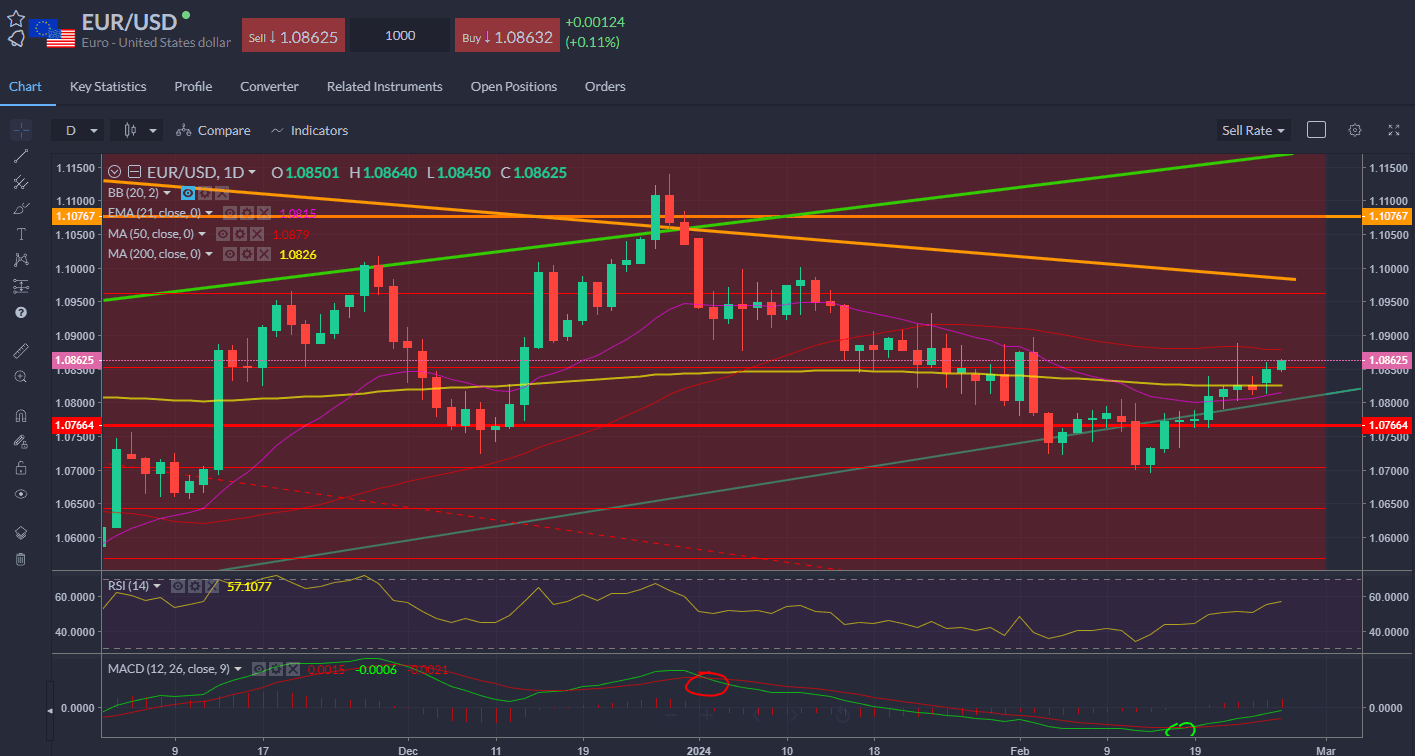The width and height of the screenshot is (1415, 756).
Task: Select the trend line drawing tool
Action: (21, 156)
